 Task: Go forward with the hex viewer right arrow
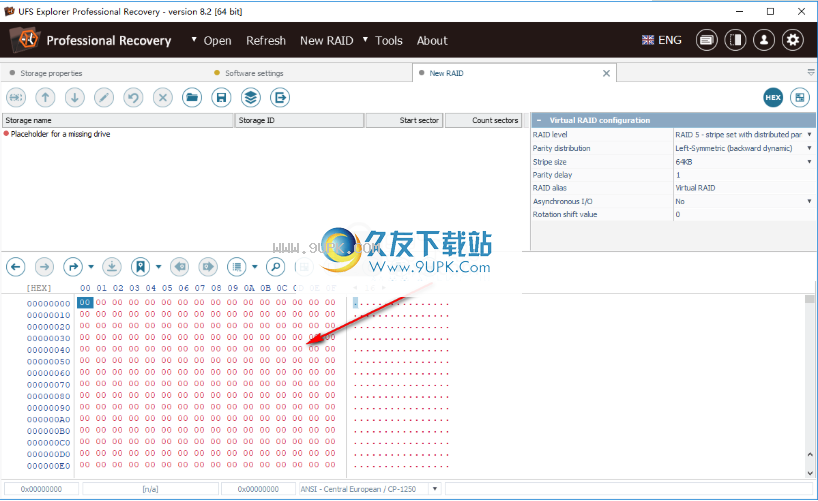pyautogui.click(x=44, y=267)
